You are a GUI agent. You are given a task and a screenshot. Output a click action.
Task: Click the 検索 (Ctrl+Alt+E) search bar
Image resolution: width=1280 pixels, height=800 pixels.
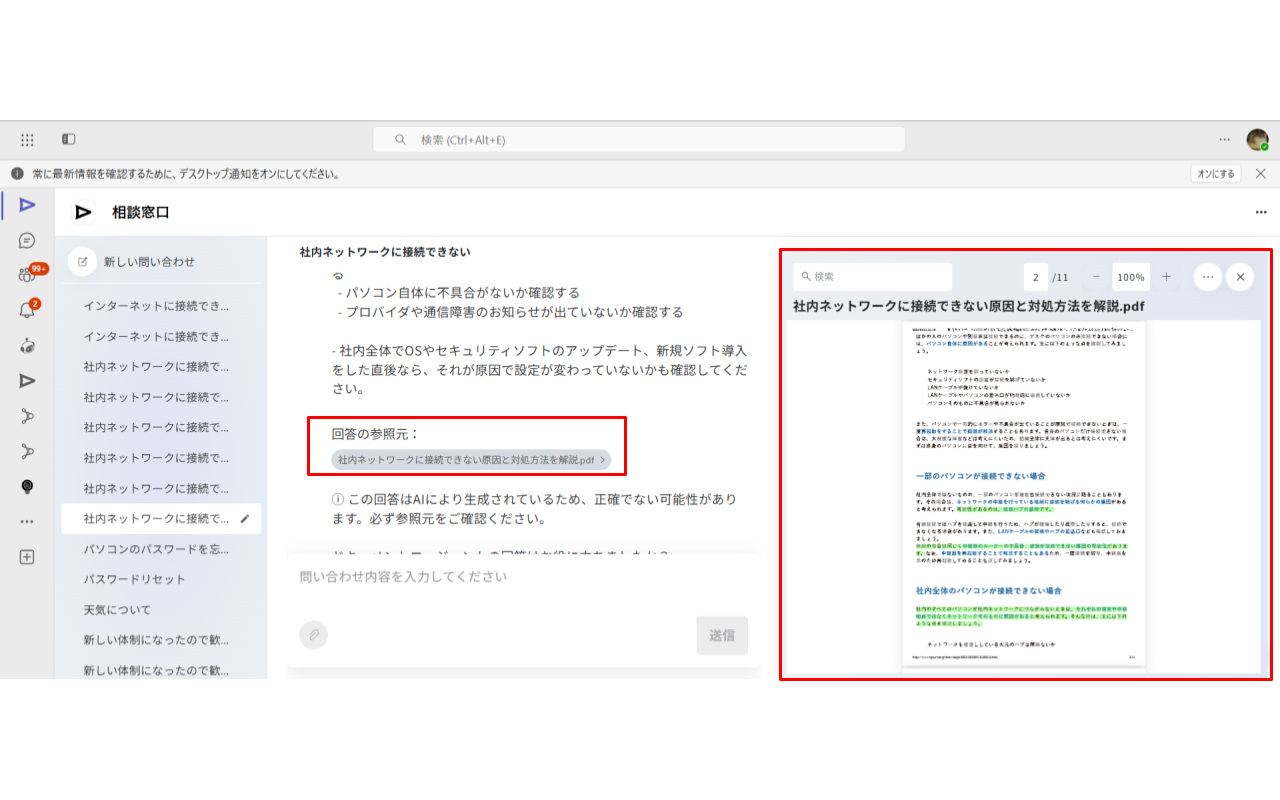(x=639, y=140)
